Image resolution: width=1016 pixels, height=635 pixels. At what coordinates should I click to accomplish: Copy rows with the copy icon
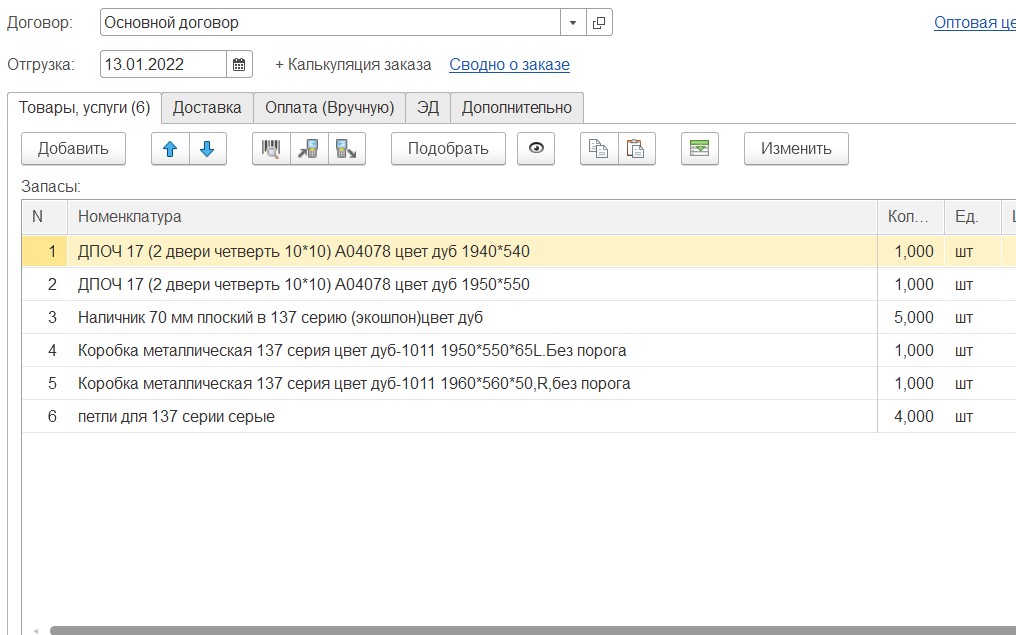click(598, 149)
